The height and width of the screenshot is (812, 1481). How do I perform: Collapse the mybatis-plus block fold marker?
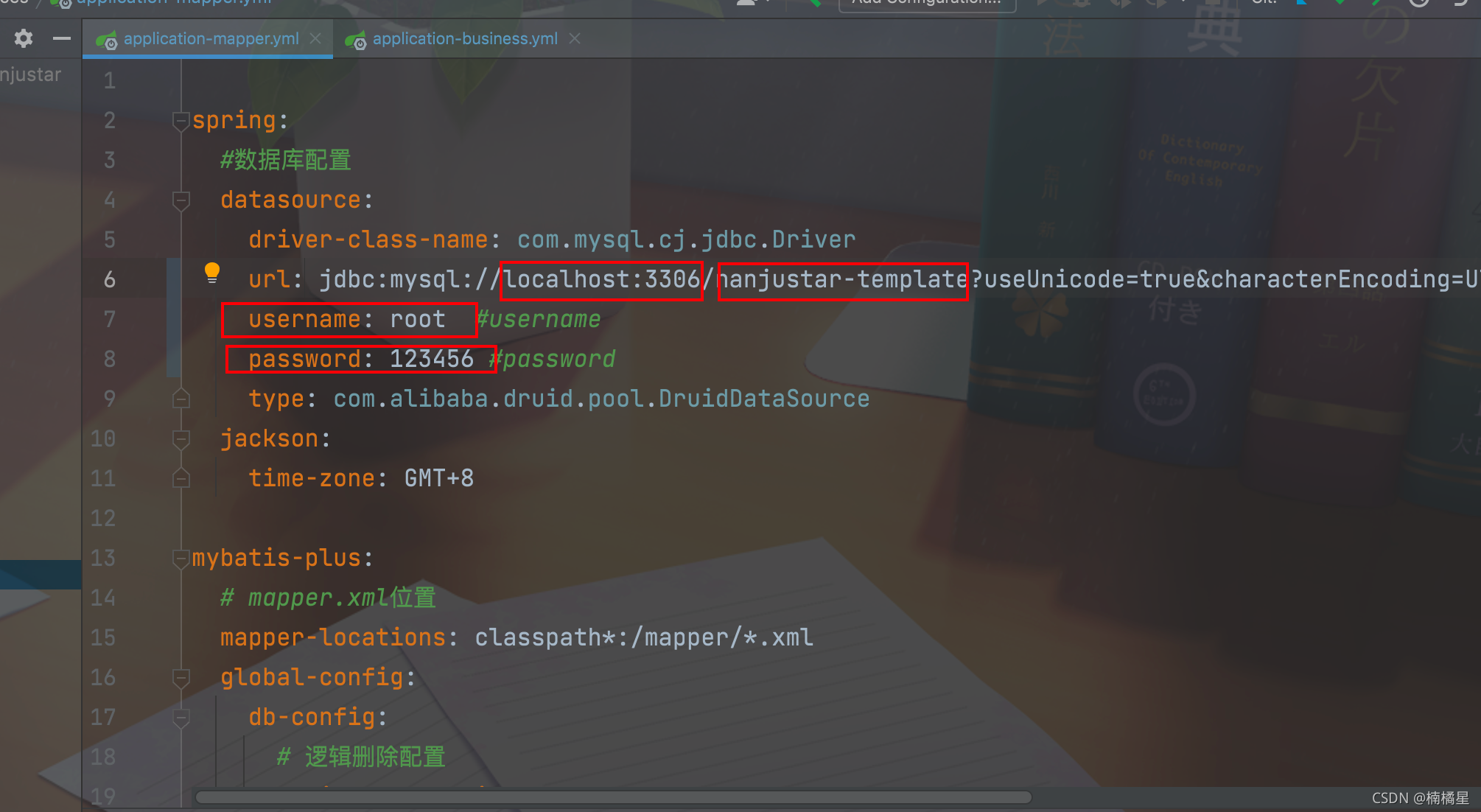tap(181, 559)
